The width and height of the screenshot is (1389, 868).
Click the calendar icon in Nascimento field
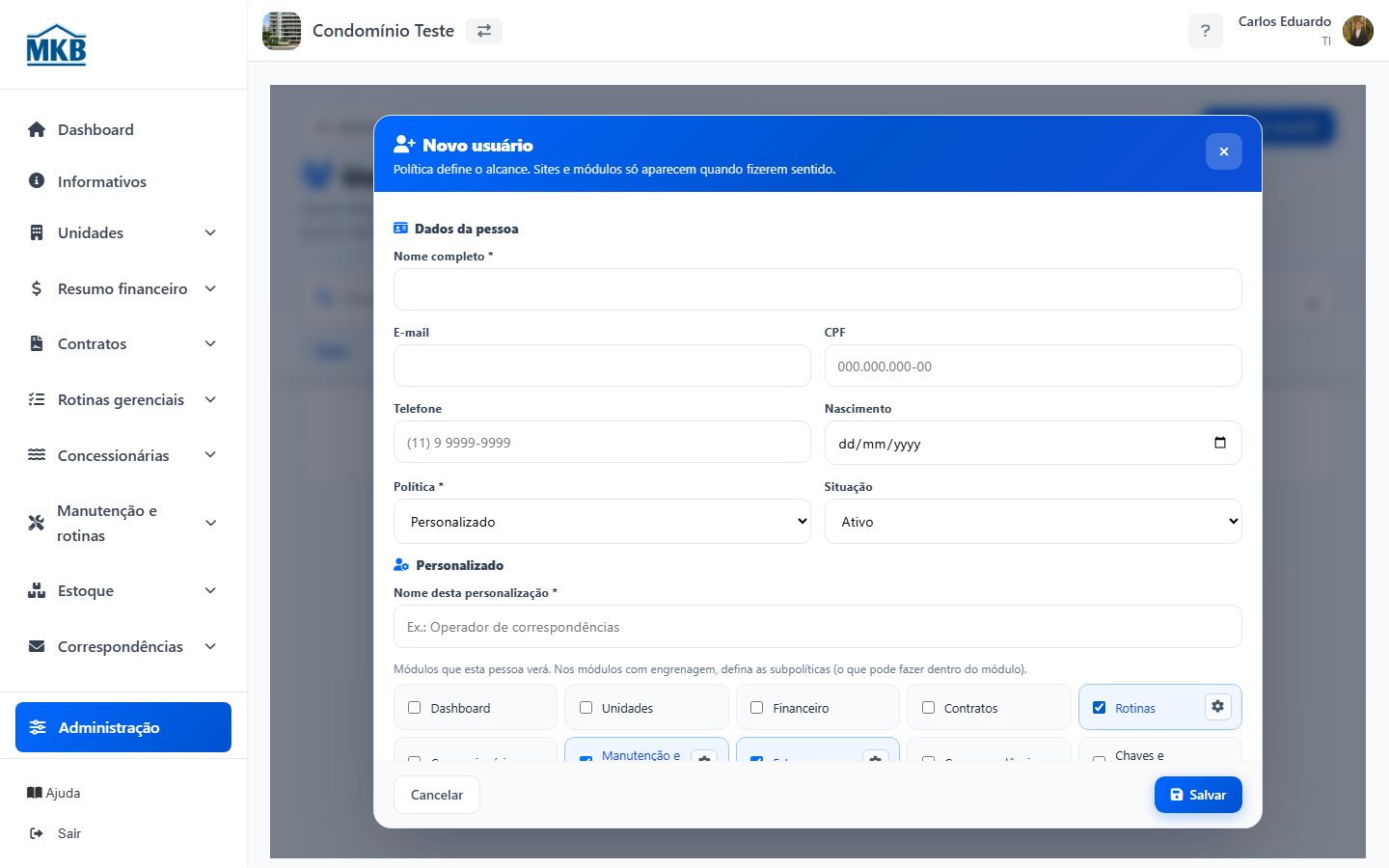point(1220,443)
